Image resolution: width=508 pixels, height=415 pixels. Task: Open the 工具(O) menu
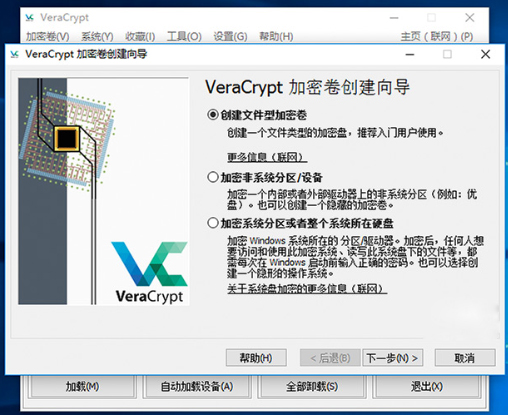click(x=184, y=36)
